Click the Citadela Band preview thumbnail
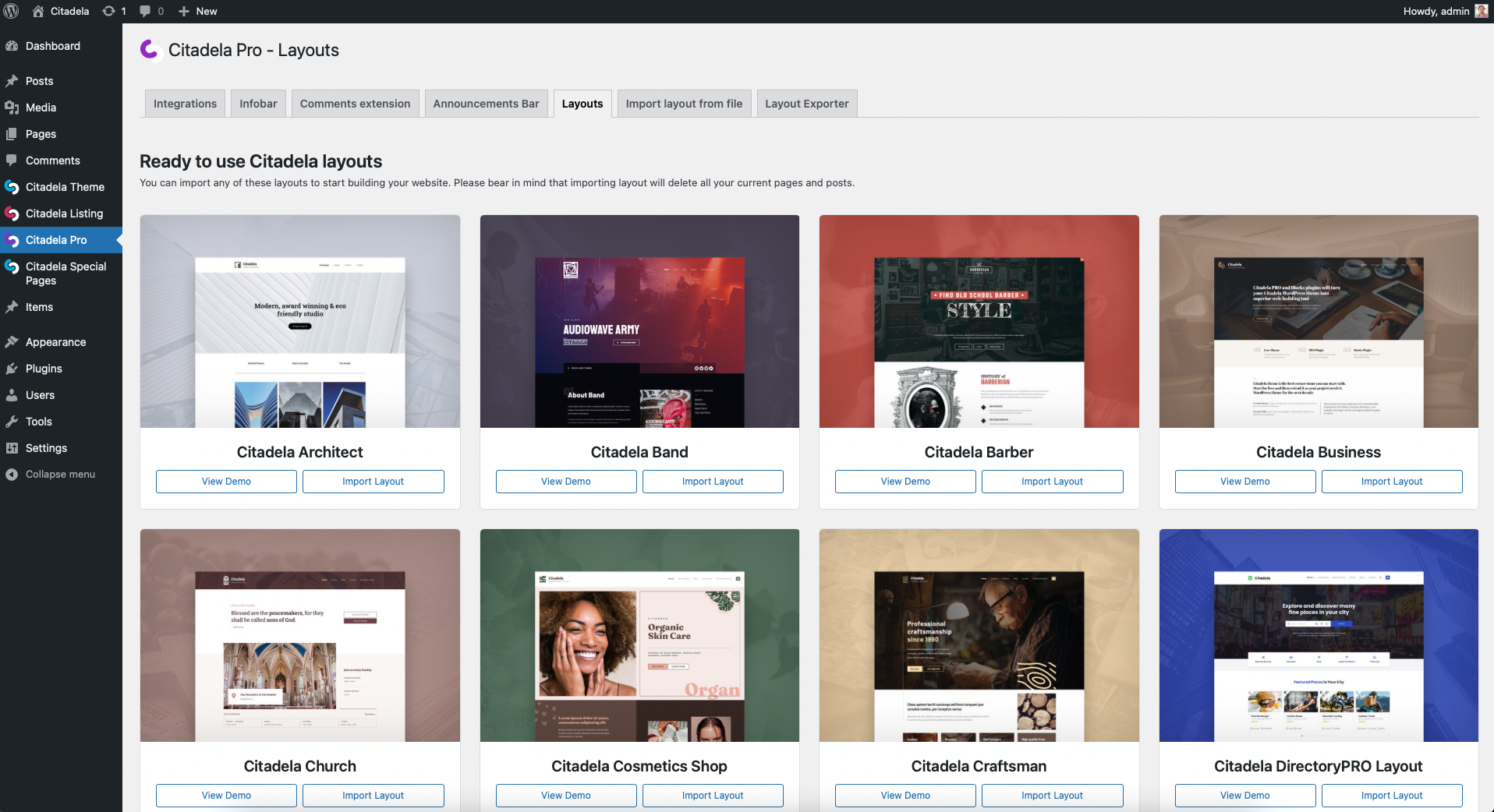This screenshot has height=812, width=1494. coord(639,321)
